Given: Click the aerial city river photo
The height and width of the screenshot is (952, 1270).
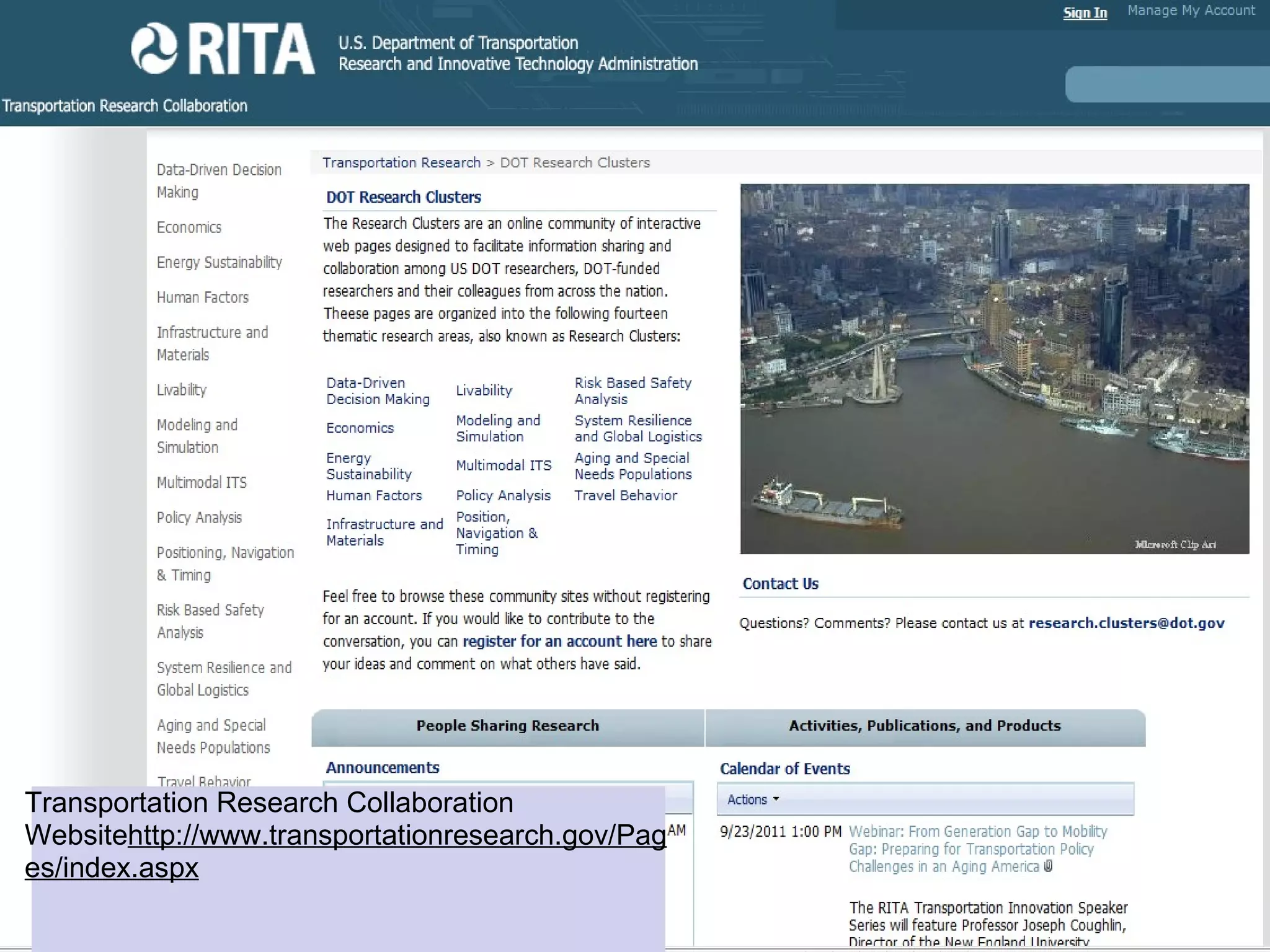Looking at the screenshot, I should click(x=995, y=369).
